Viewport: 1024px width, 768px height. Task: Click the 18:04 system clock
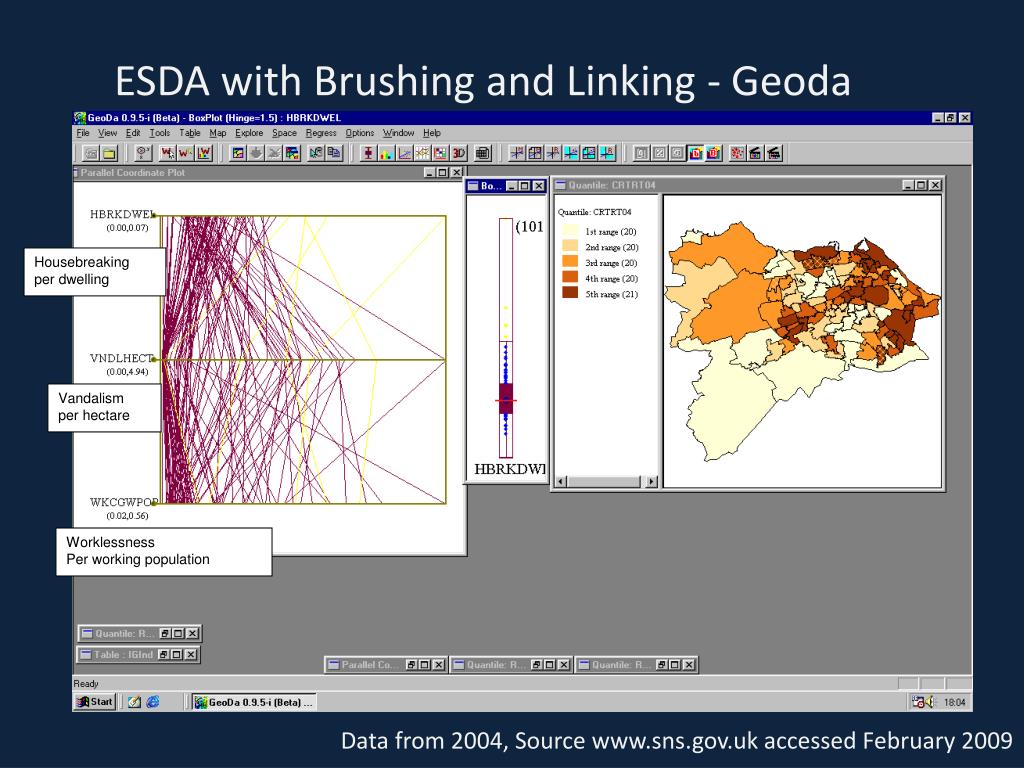[954, 703]
